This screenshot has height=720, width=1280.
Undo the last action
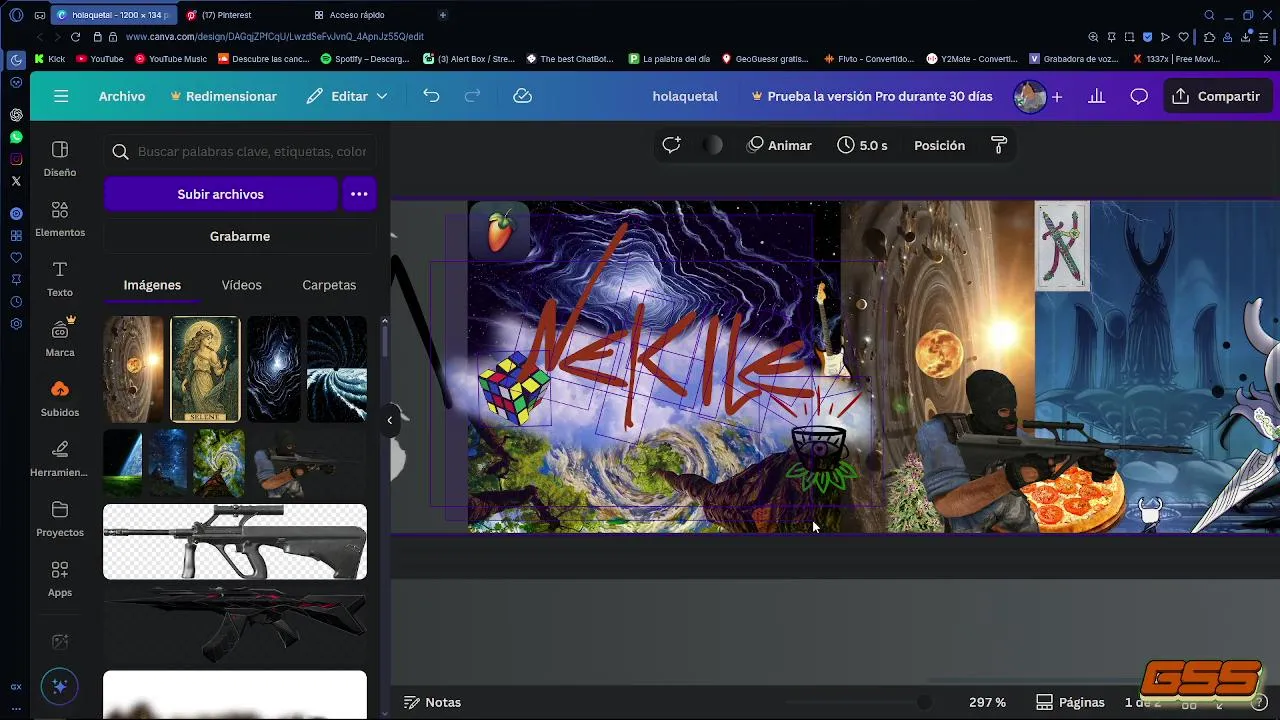coord(431,96)
